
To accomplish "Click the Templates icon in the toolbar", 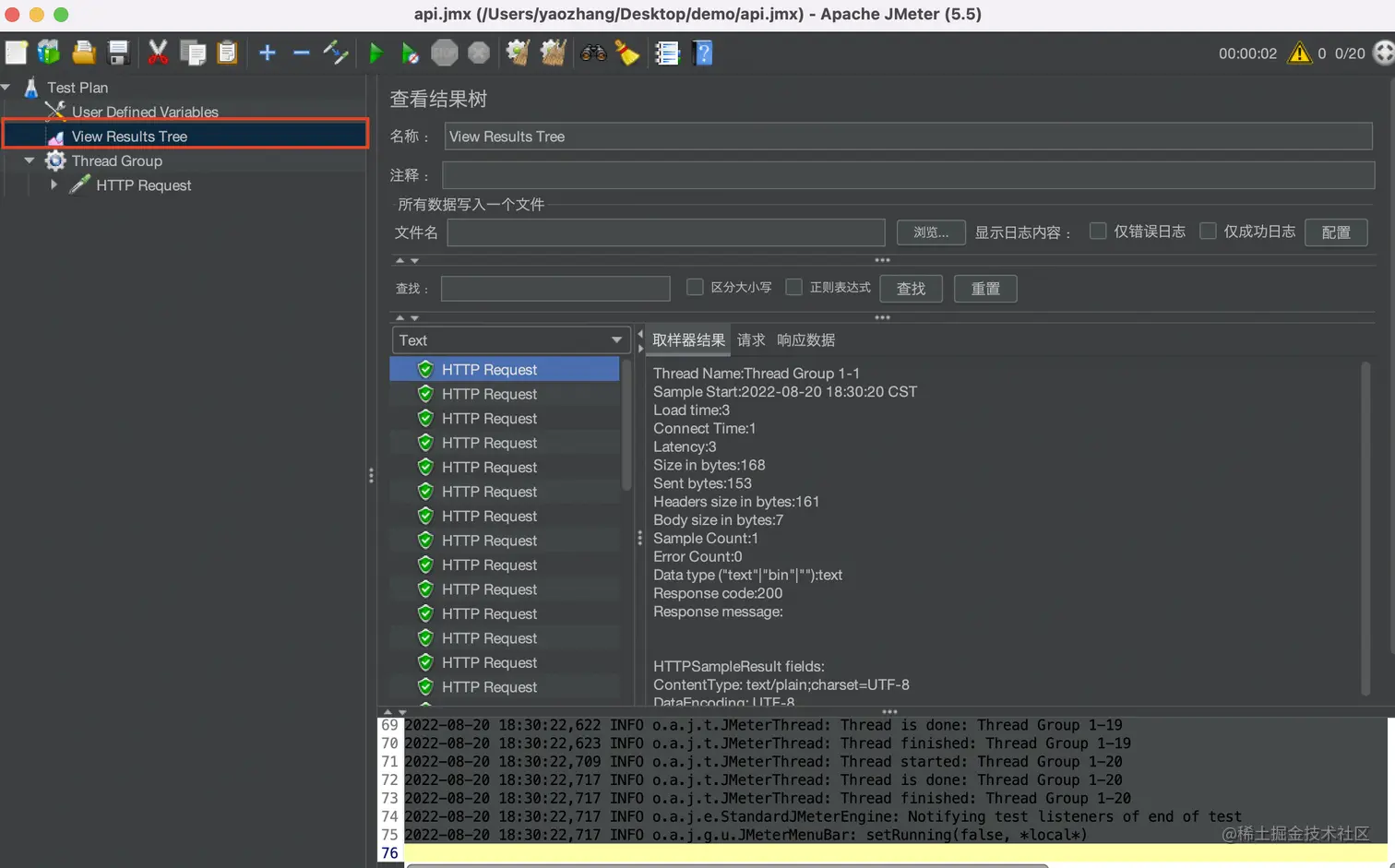I will [x=48, y=53].
